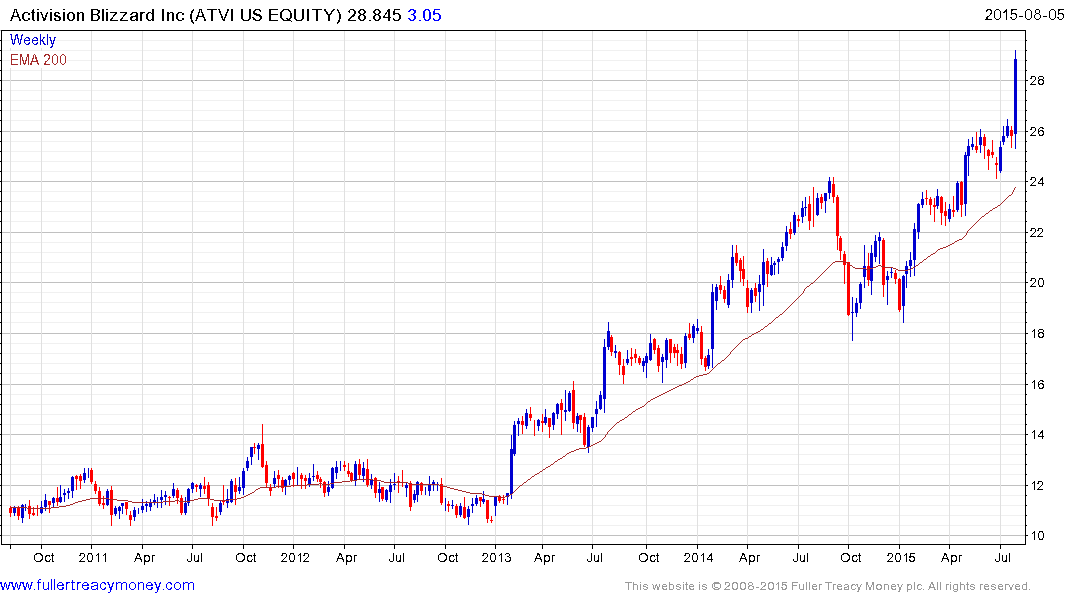Click the x-axis label 2013
This screenshot has width=1075, height=600.
coord(496,557)
